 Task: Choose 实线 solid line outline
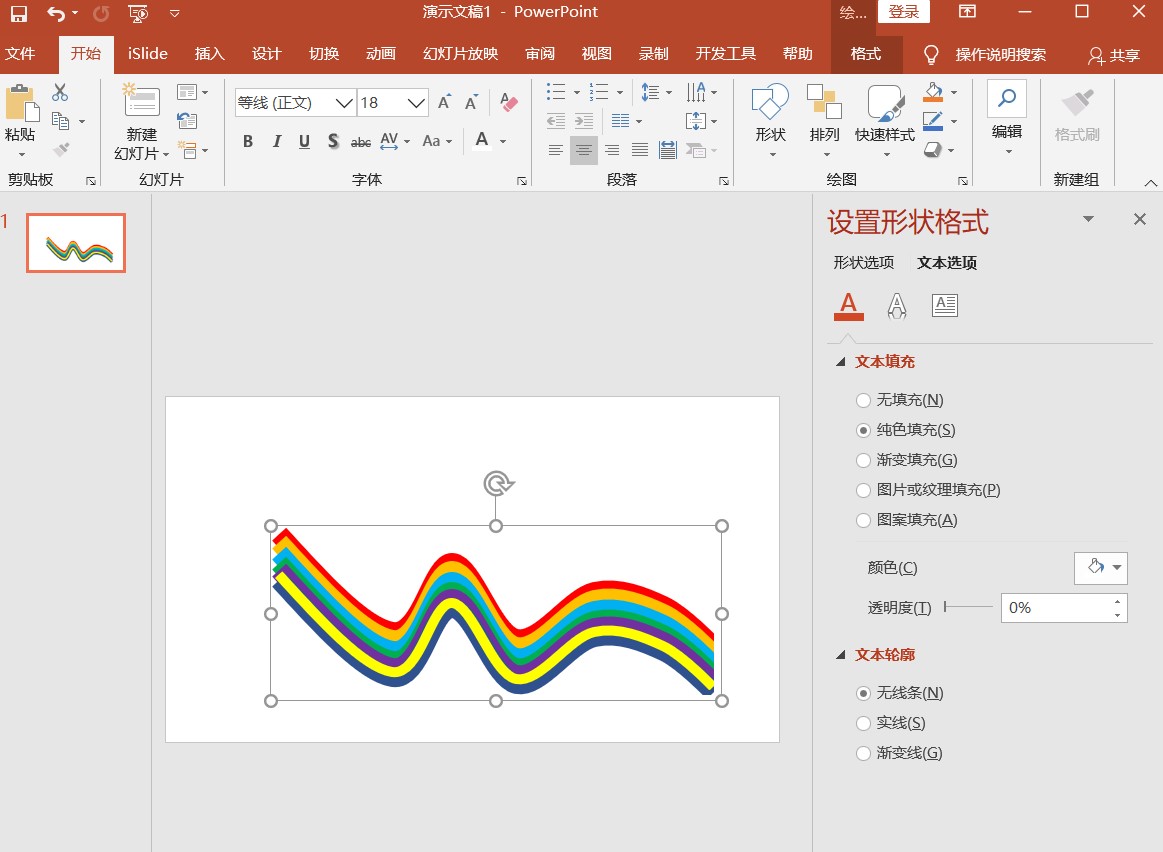point(864,723)
